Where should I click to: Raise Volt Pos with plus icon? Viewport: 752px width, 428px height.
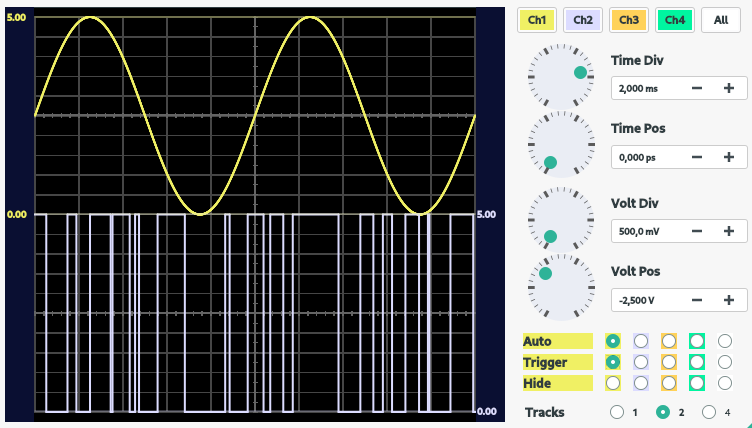729,300
